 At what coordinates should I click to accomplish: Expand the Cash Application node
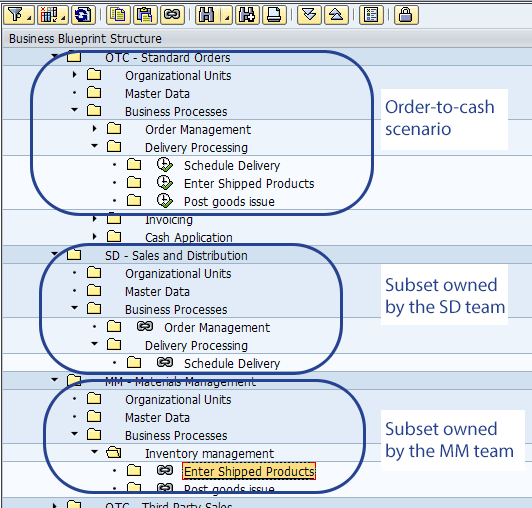[x=95, y=236]
